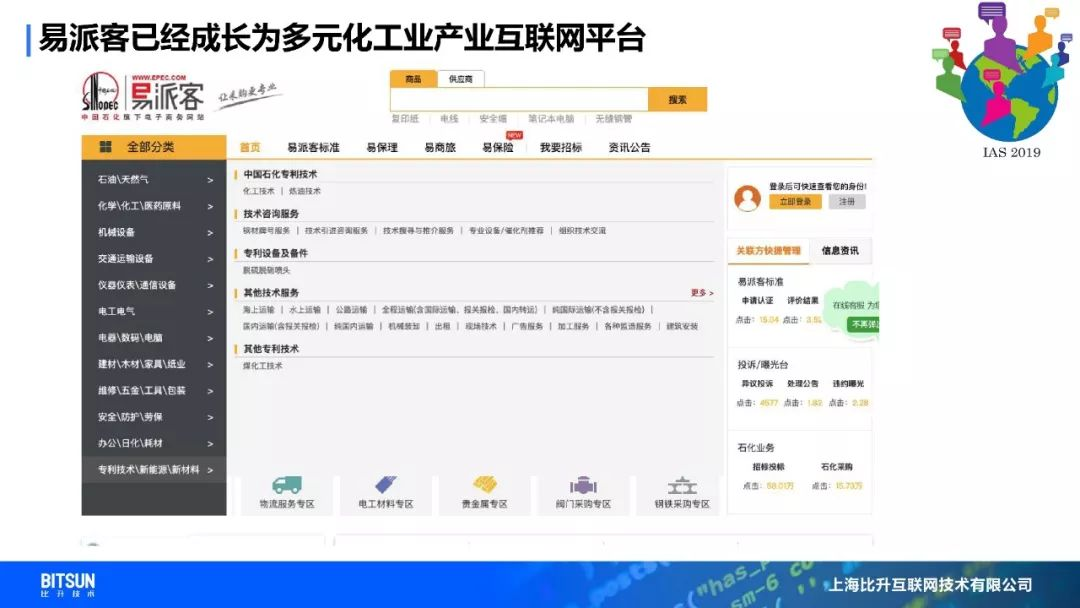Select the 供应商 search tab
This screenshot has width=1080, height=608.
pos(461,79)
